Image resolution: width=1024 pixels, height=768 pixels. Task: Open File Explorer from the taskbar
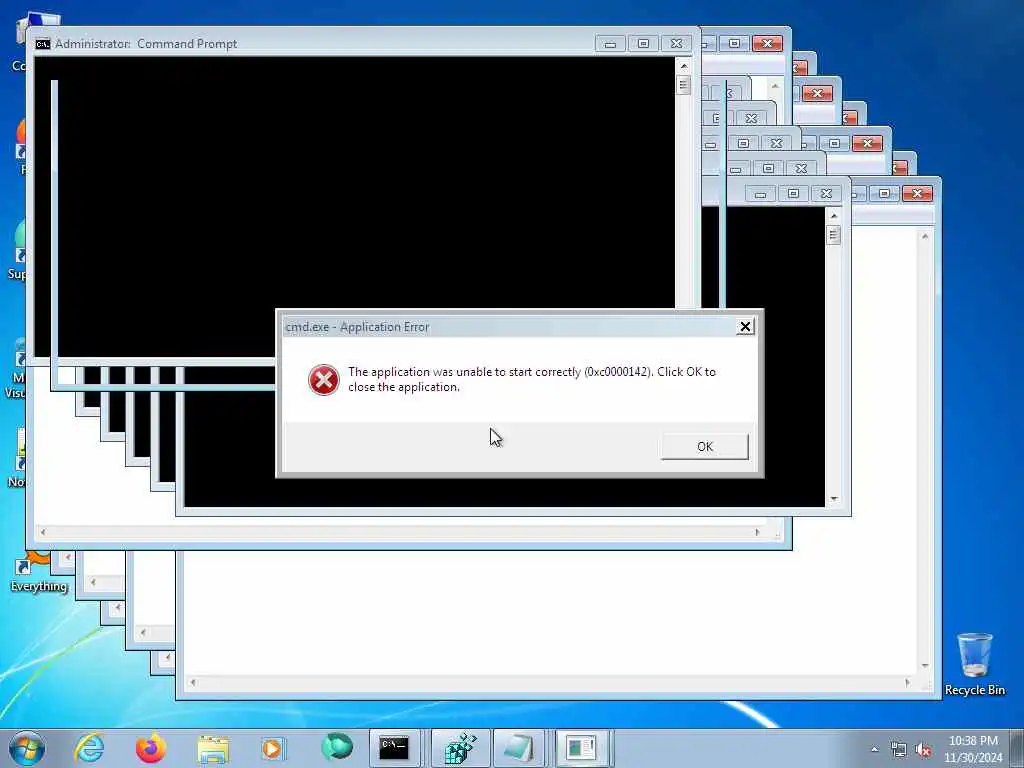[x=213, y=749]
